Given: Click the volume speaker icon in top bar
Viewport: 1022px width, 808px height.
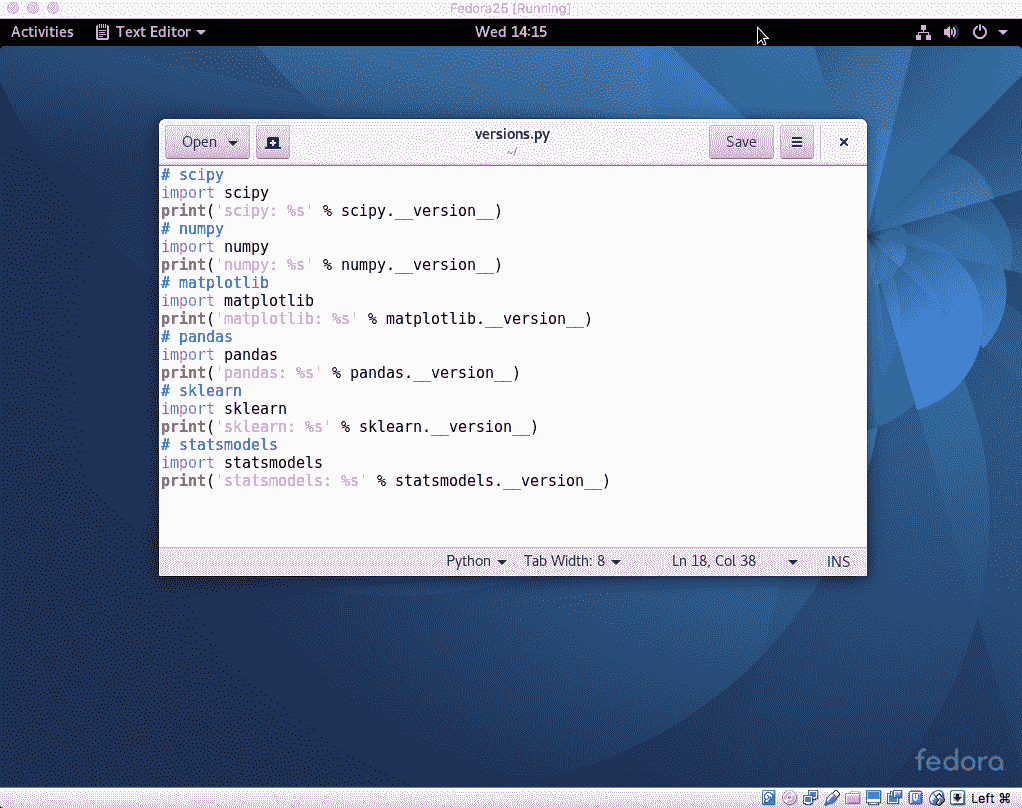Looking at the screenshot, I should click(x=951, y=32).
